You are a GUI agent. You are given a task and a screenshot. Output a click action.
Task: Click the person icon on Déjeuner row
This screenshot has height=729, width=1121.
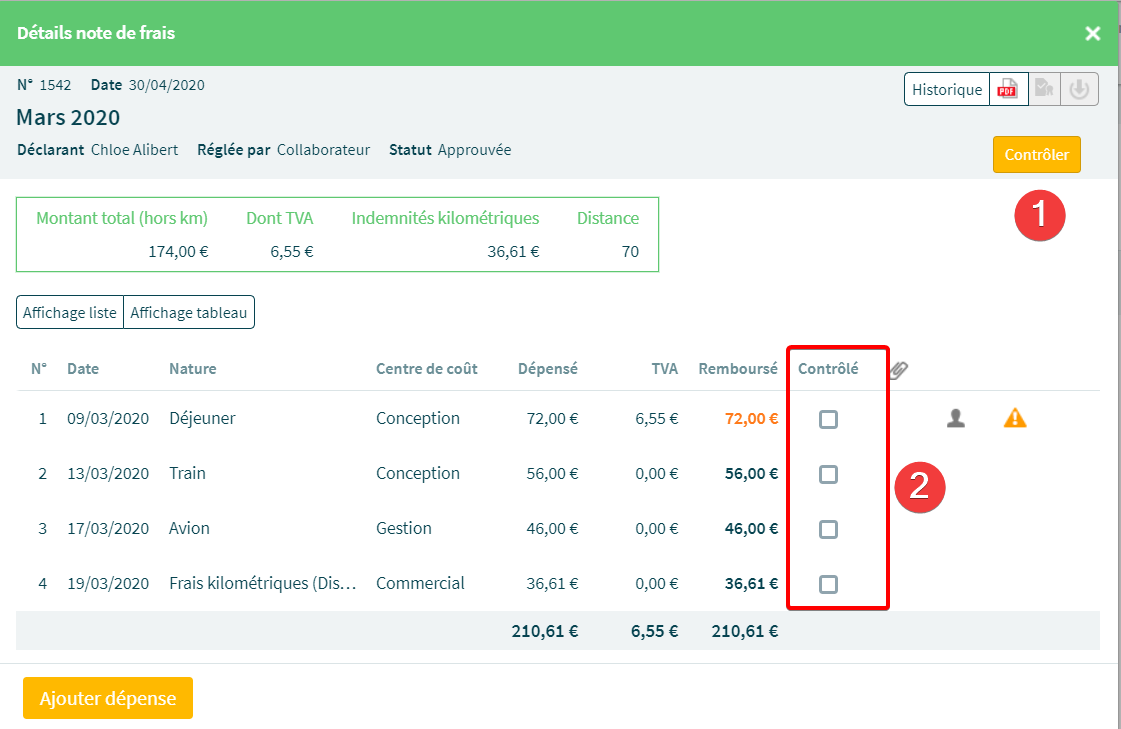point(956,419)
